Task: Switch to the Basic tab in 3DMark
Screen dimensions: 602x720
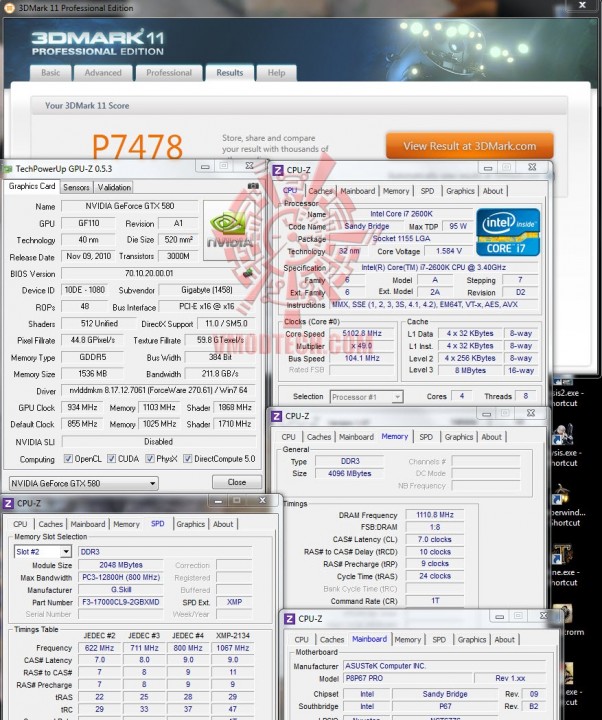Action: (51, 73)
